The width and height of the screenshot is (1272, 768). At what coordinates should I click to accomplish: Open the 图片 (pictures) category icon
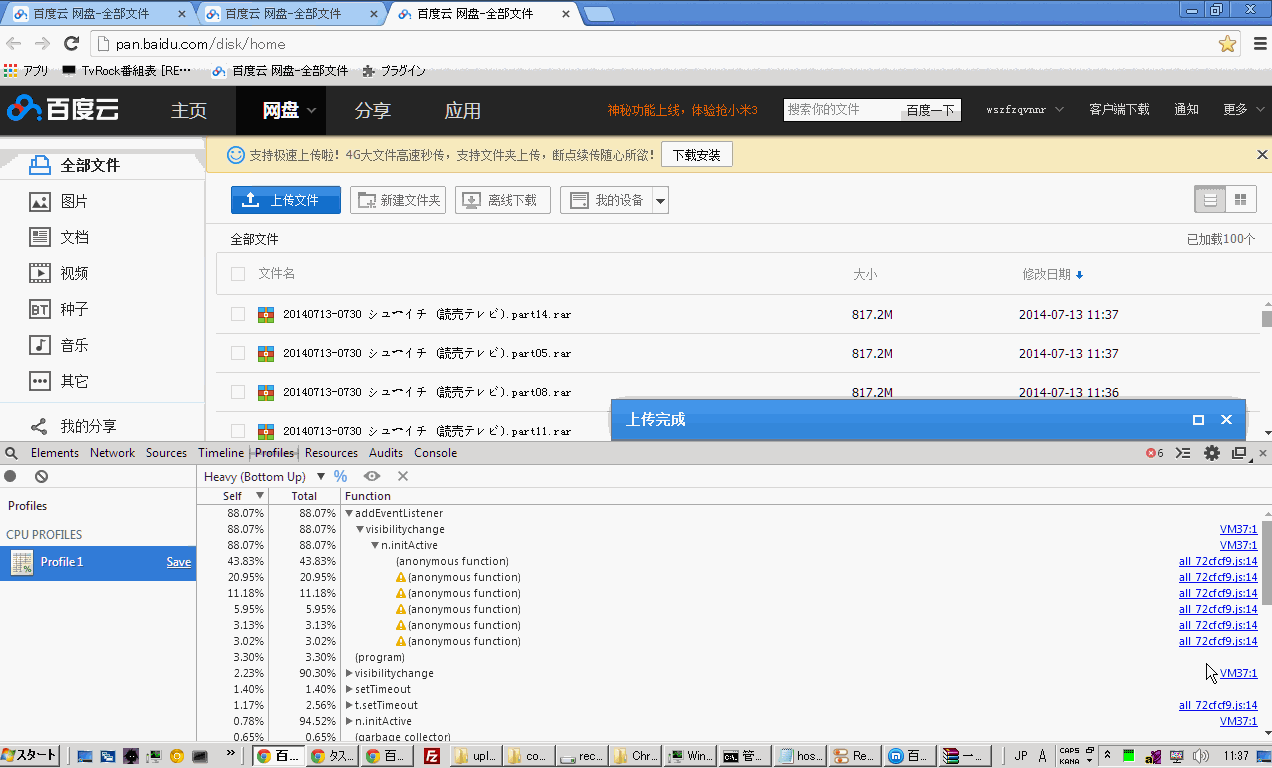[x=40, y=201]
